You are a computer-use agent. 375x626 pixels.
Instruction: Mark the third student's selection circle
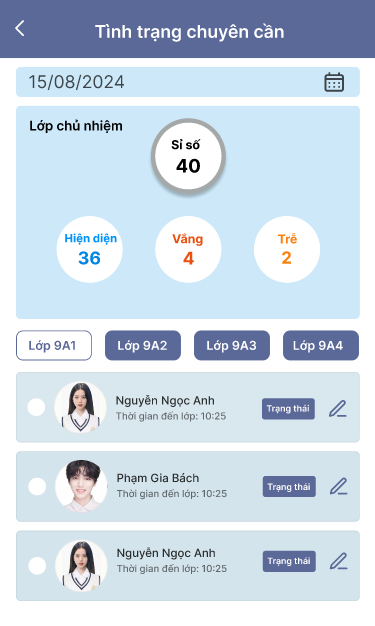tap(37, 566)
